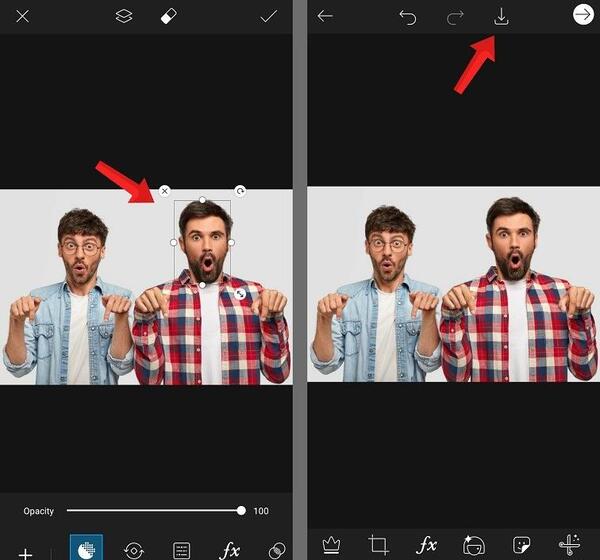Image resolution: width=600 pixels, height=560 pixels.
Task: Open the fx effects in left bottom bar
Action: pos(229,550)
